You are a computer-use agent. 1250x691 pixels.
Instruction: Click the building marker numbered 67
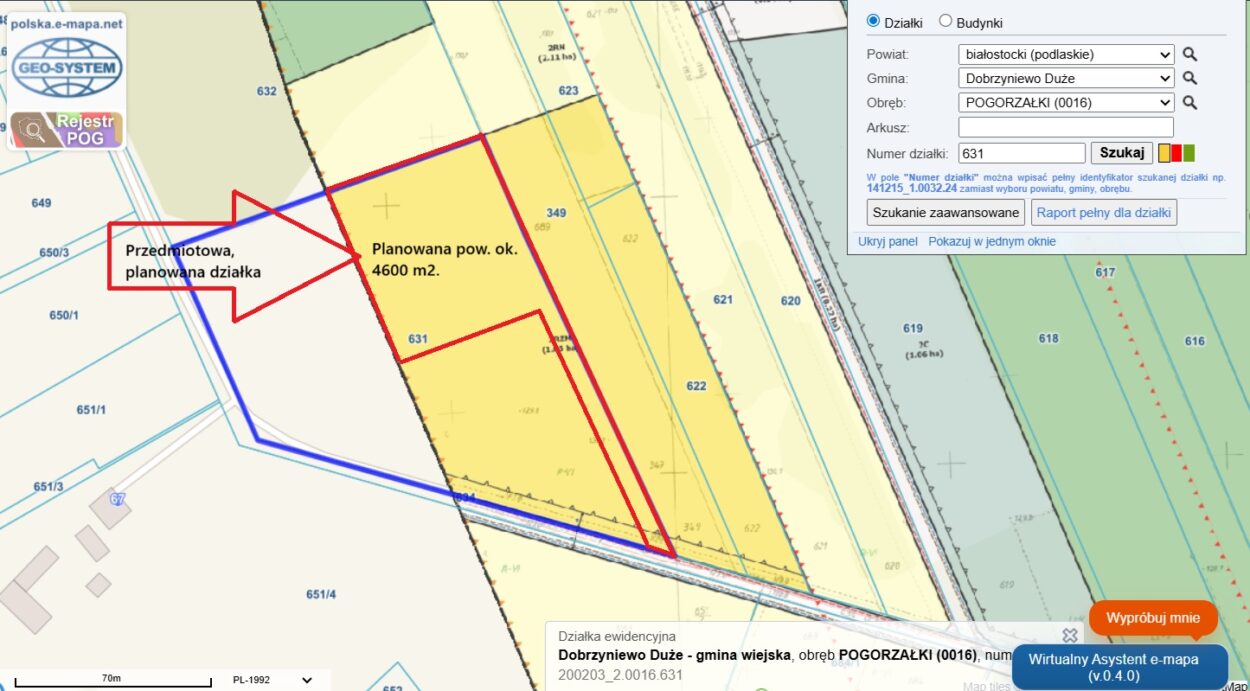pyautogui.click(x=118, y=499)
